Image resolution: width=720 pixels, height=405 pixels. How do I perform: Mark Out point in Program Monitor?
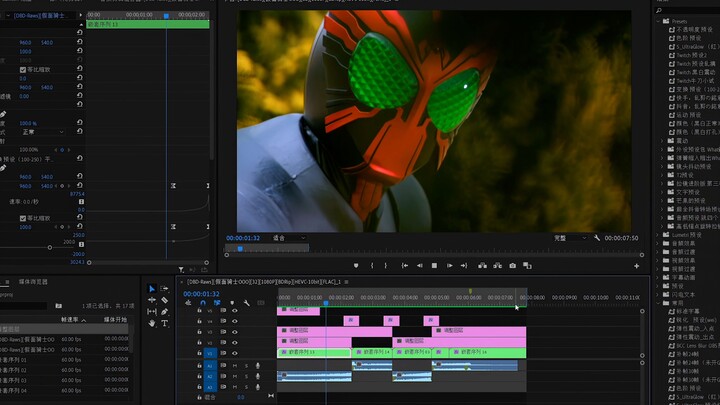click(x=386, y=265)
